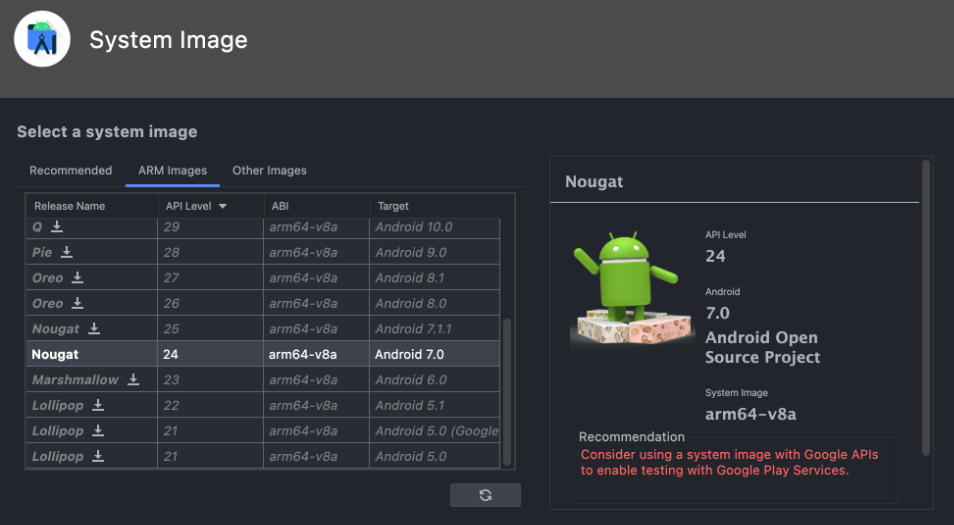Click the ABI column header

coord(280,206)
